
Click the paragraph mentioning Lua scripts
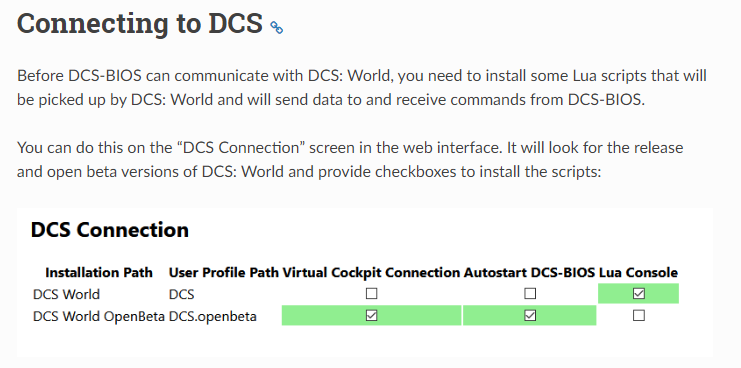click(362, 88)
